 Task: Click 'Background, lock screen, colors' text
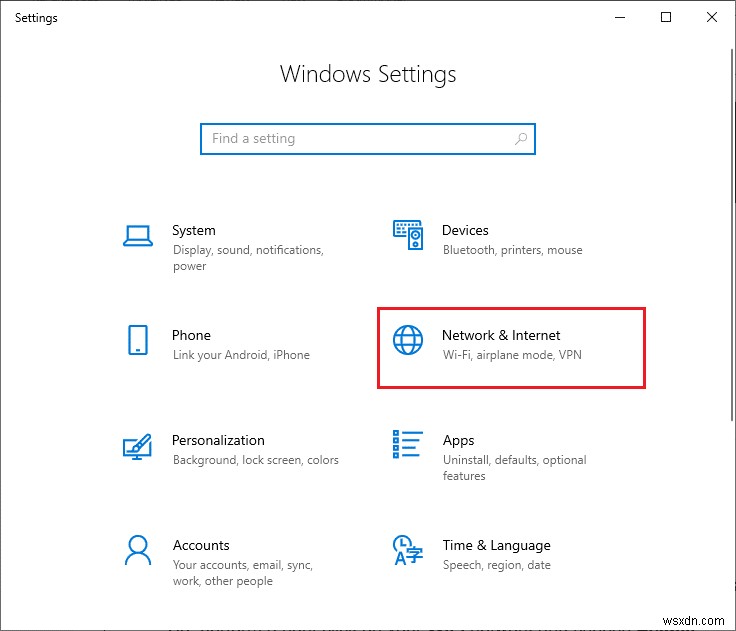[x=255, y=460]
